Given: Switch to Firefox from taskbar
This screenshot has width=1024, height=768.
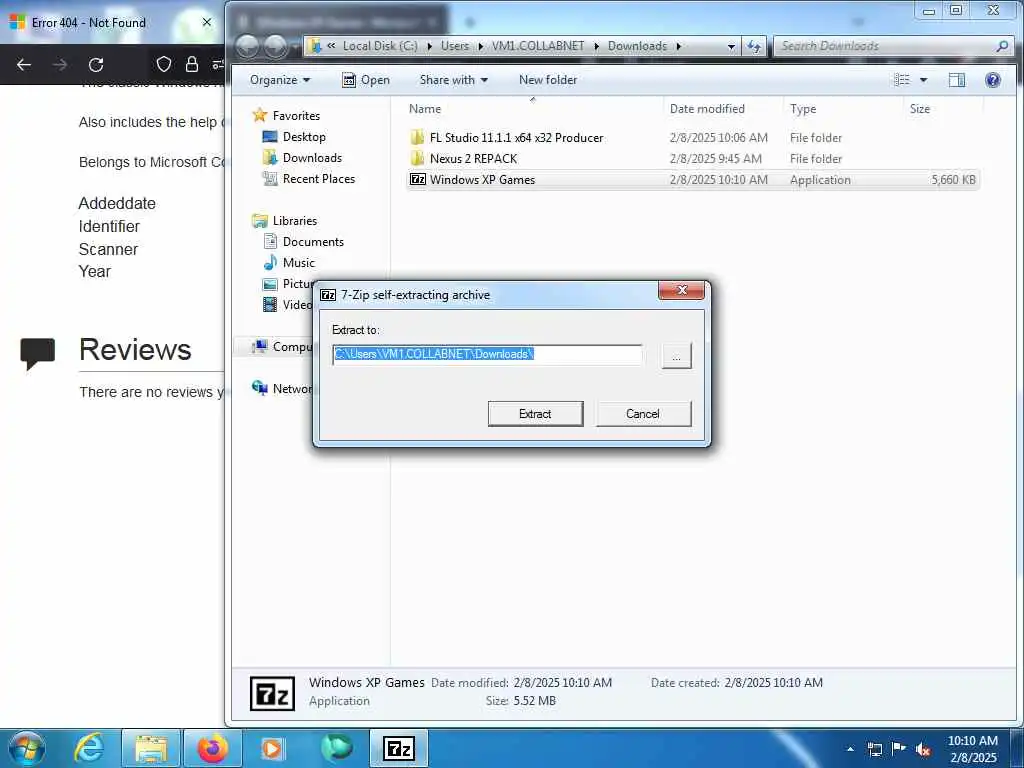Looking at the screenshot, I should pyautogui.click(x=213, y=748).
